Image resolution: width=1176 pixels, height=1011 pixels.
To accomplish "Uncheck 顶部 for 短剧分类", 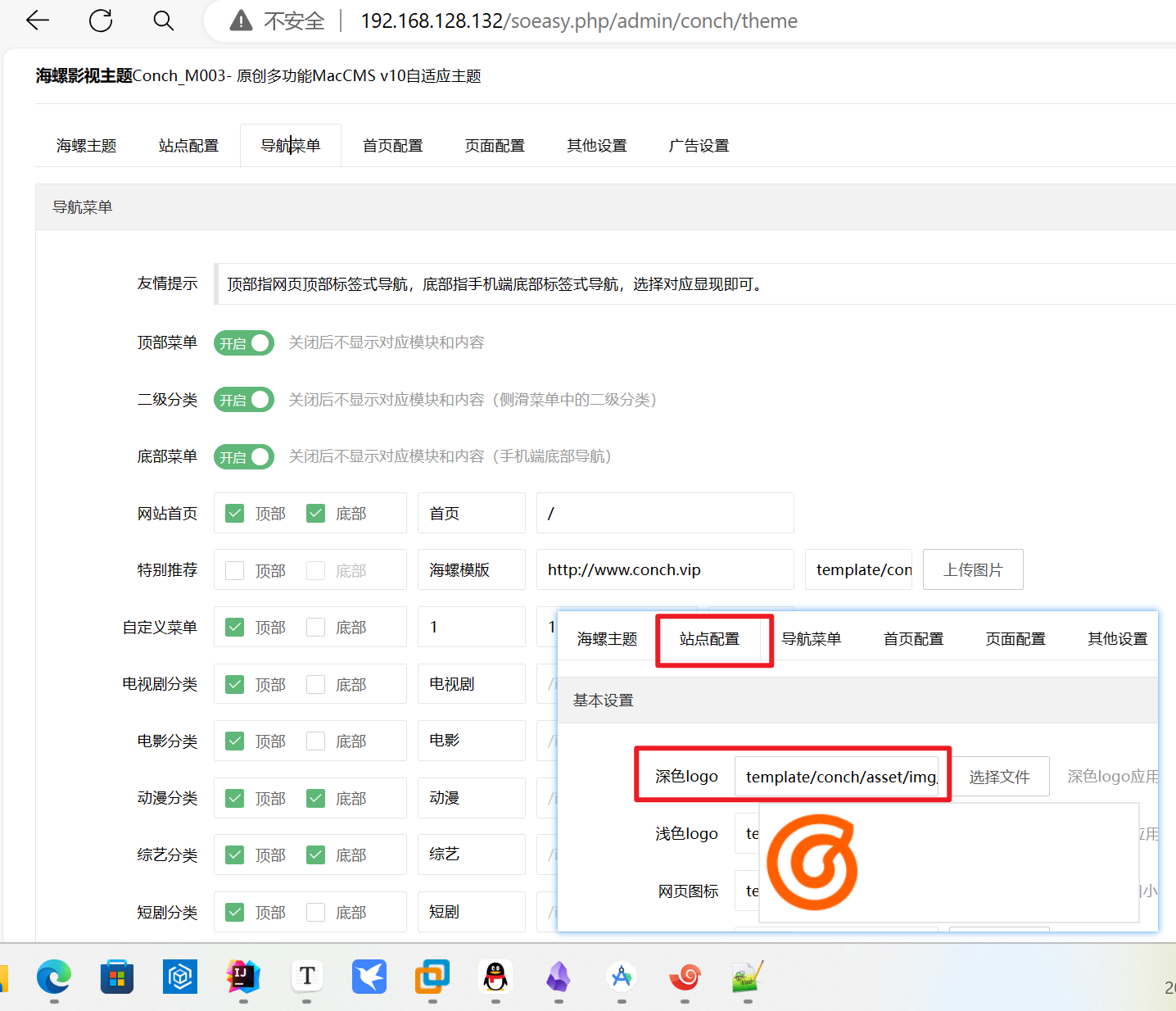I will point(235,912).
